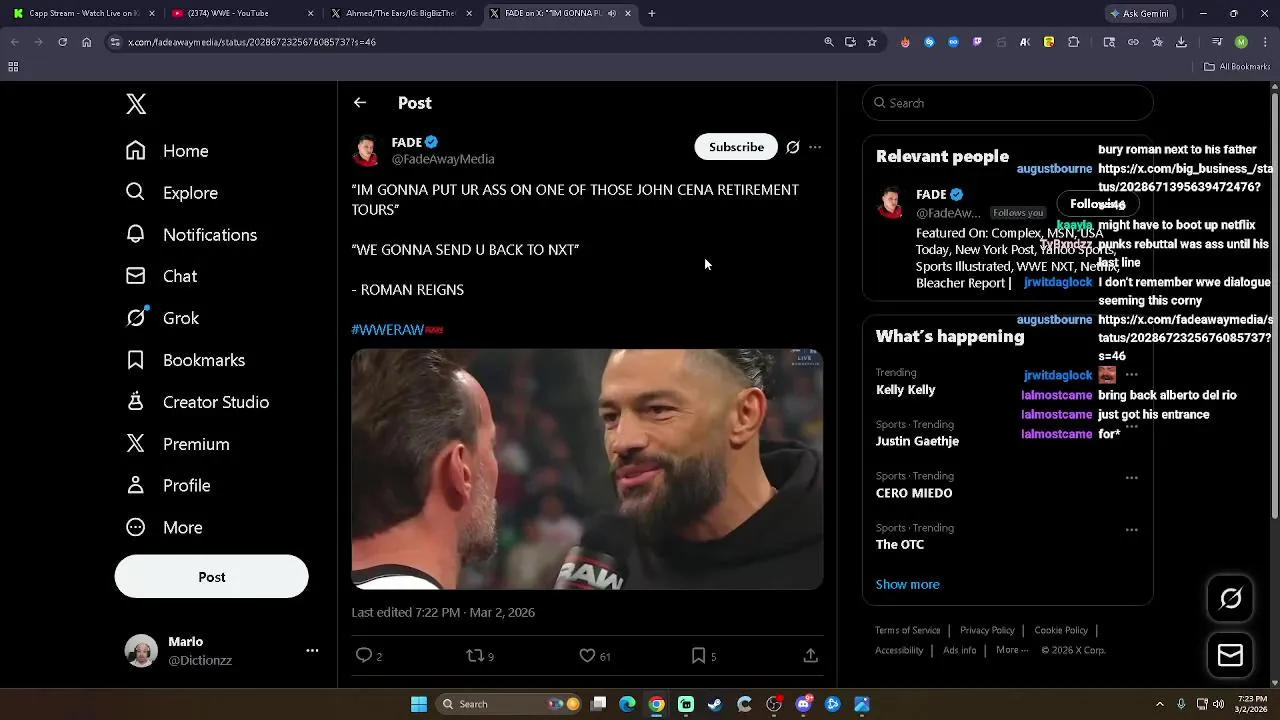Launch Grok from the sidebar

pos(162,318)
